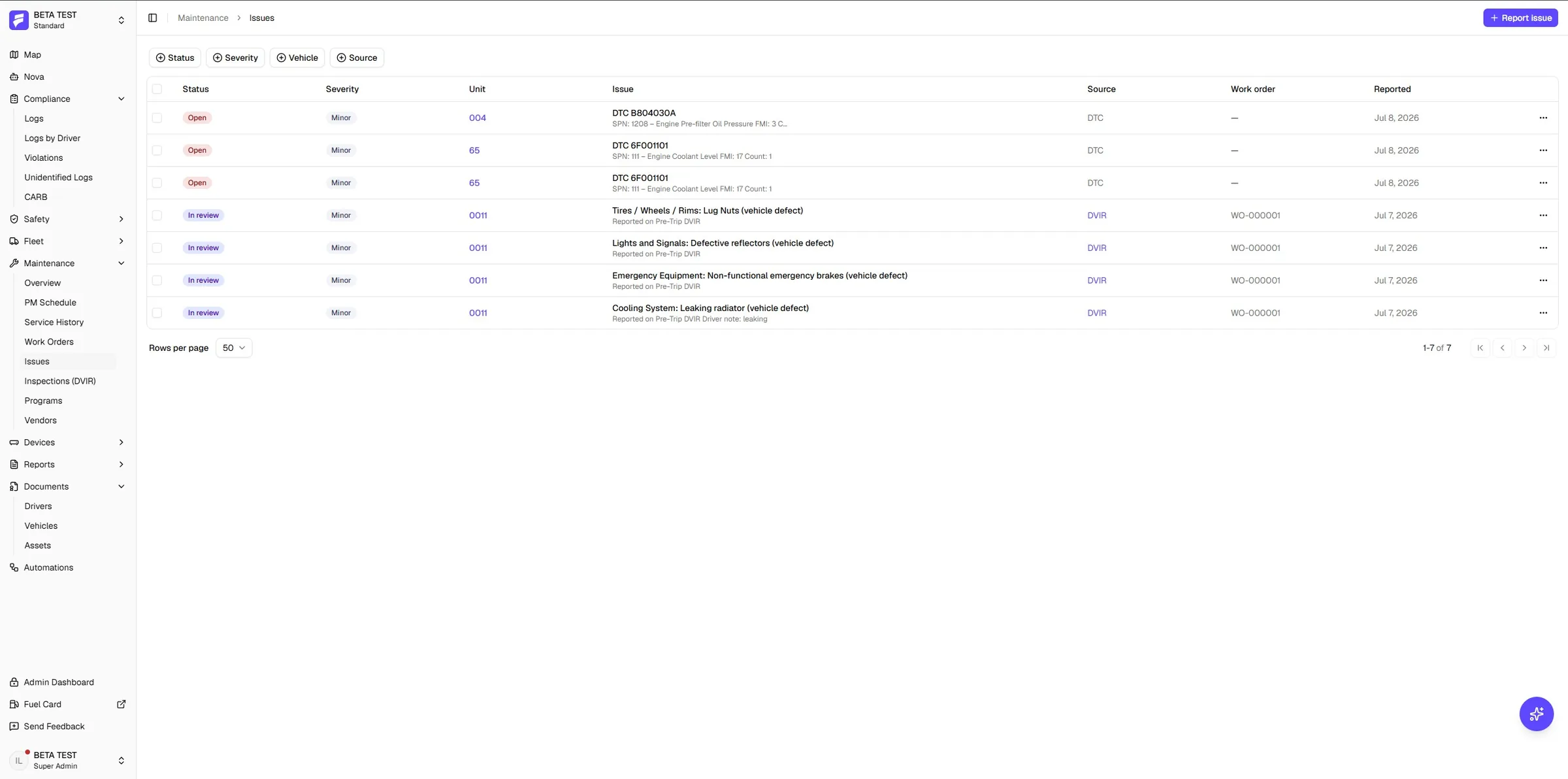
Task: Expand the Reports section
Action: coord(121,465)
